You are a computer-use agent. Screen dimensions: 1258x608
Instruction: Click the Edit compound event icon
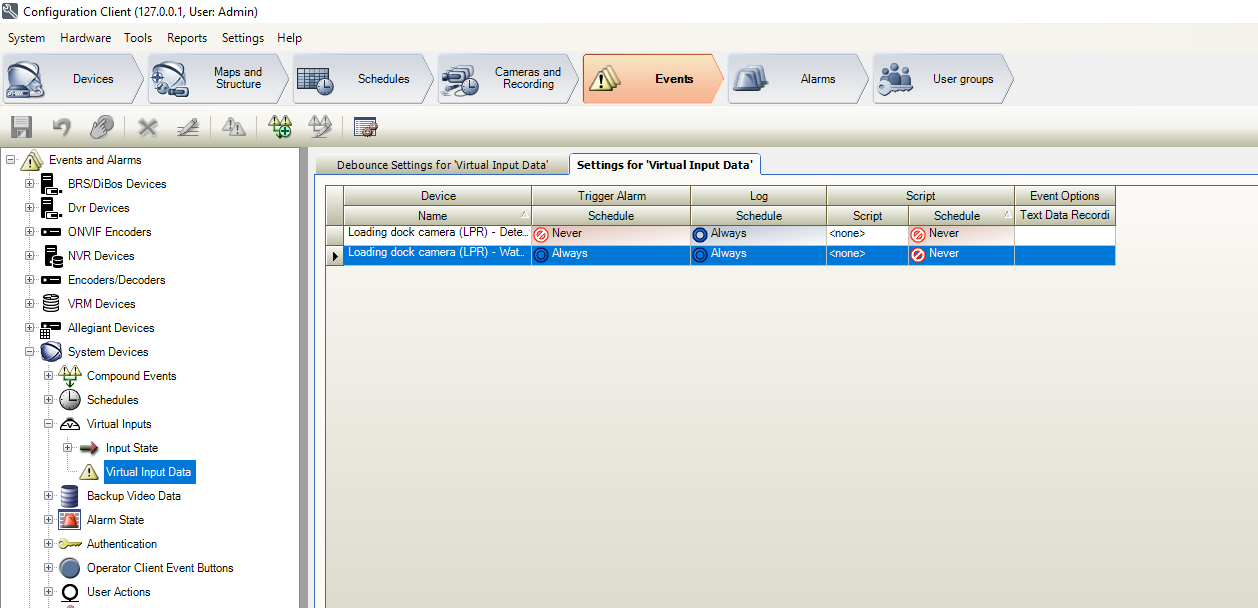click(x=320, y=127)
